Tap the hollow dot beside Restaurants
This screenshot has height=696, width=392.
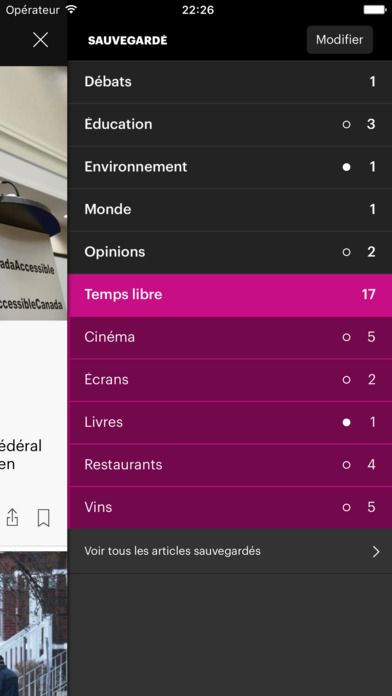[x=346, y=465]
